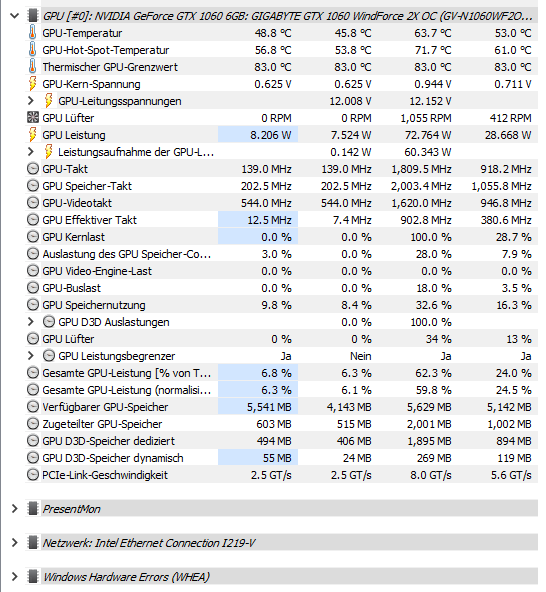
Task: Click the PresentMon chip icon
Action: (x=33, y=509)
